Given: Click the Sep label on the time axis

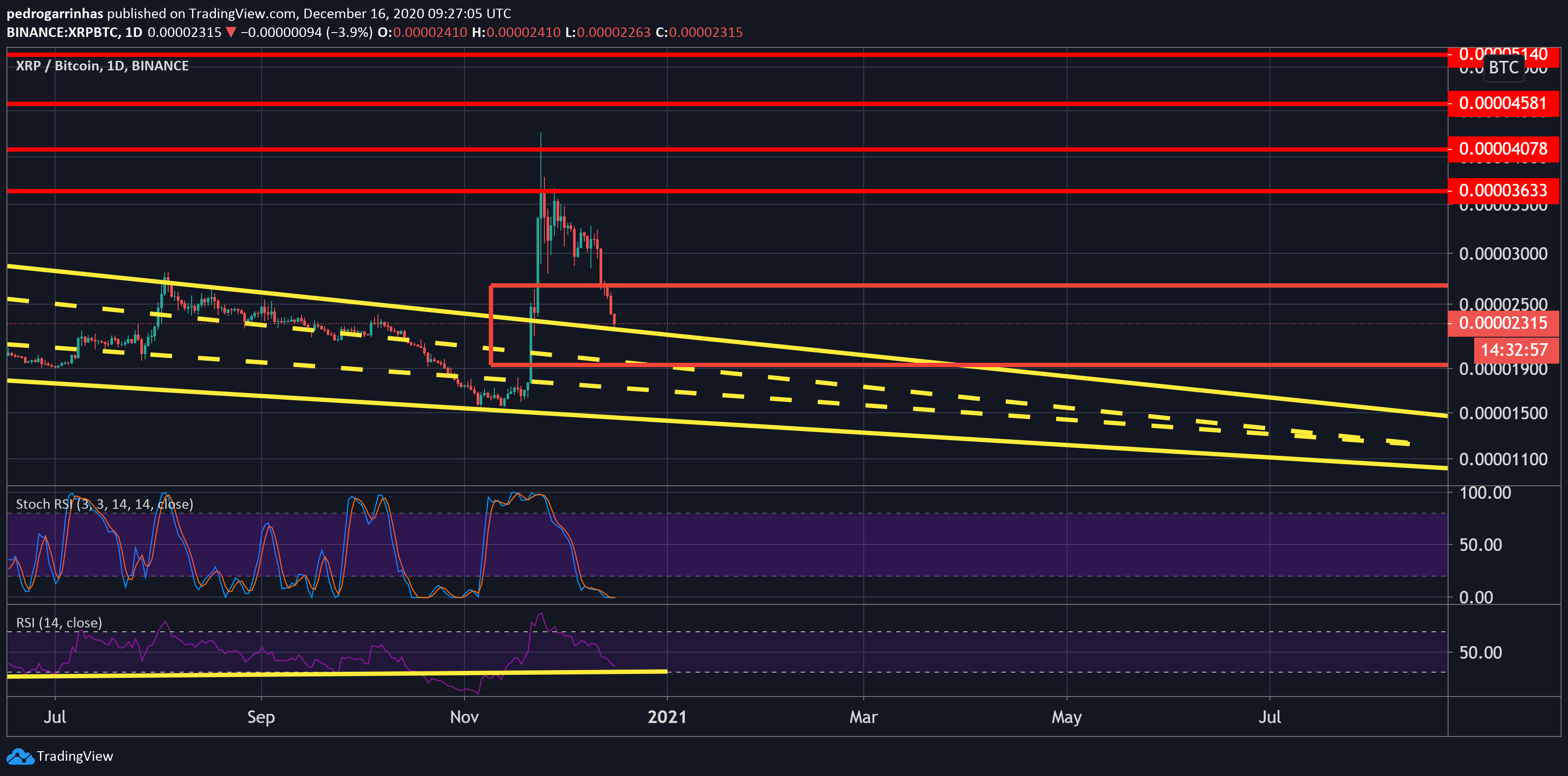Looking at the screenshot, I should click(261, 717).
